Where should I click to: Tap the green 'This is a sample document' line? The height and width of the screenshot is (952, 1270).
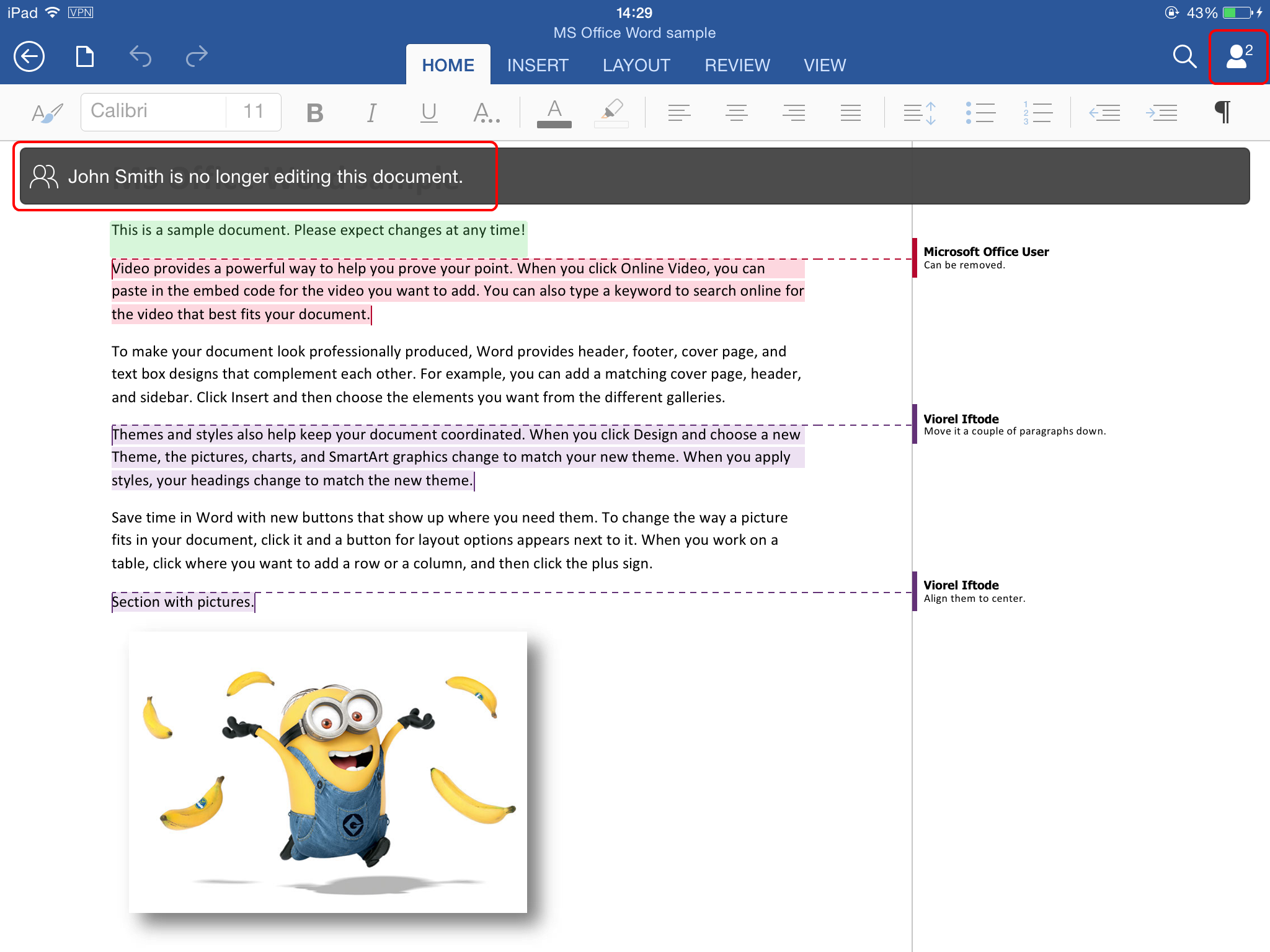pyautogui.click(x=318, y=231)
